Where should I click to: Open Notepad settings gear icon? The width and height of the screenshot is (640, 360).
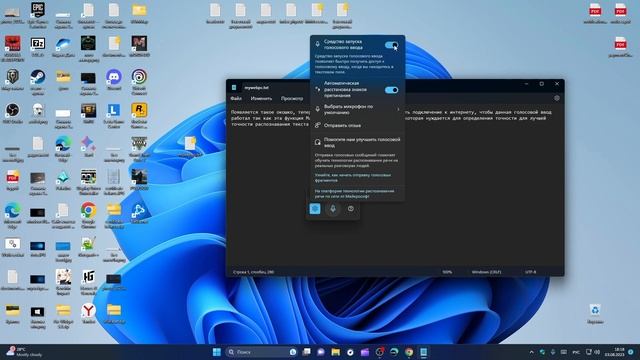pyautogui.click(x=557, y=98)
